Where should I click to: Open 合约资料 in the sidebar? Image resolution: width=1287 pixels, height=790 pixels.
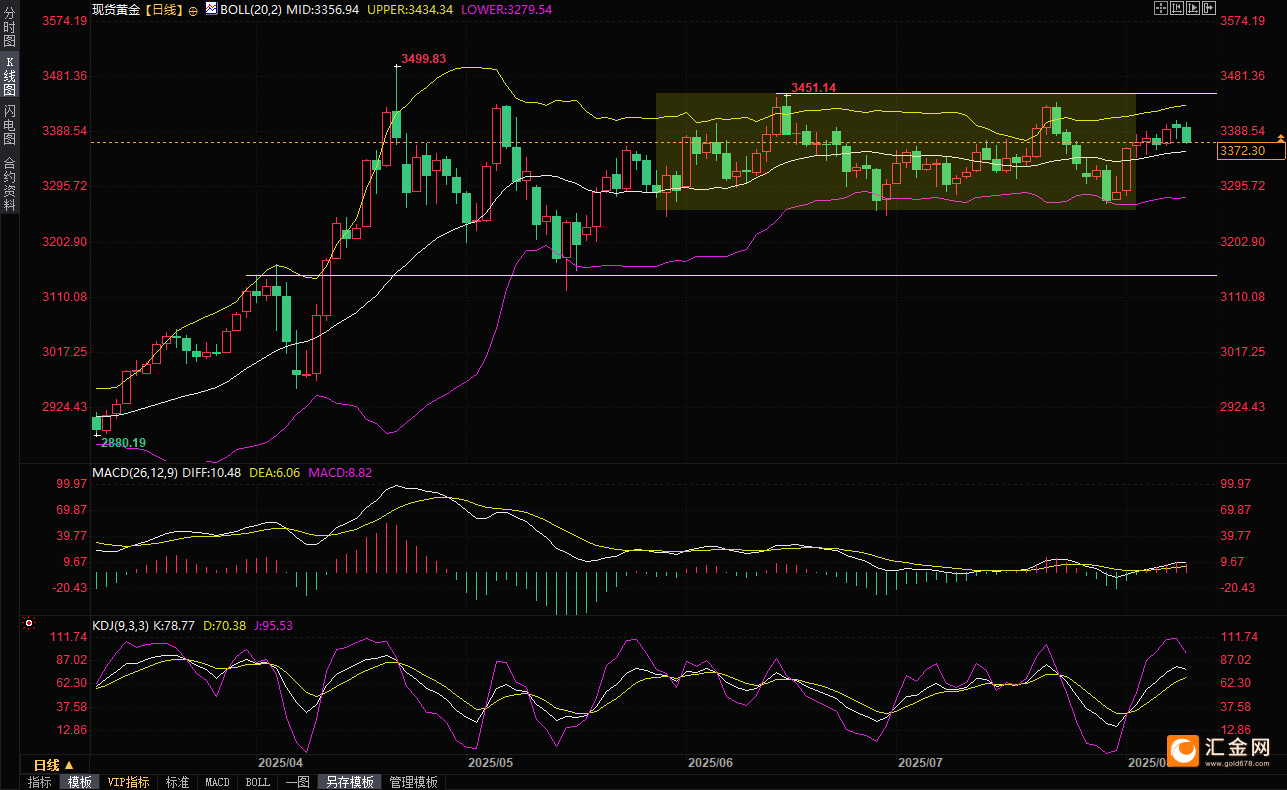[x=9, y=183]
